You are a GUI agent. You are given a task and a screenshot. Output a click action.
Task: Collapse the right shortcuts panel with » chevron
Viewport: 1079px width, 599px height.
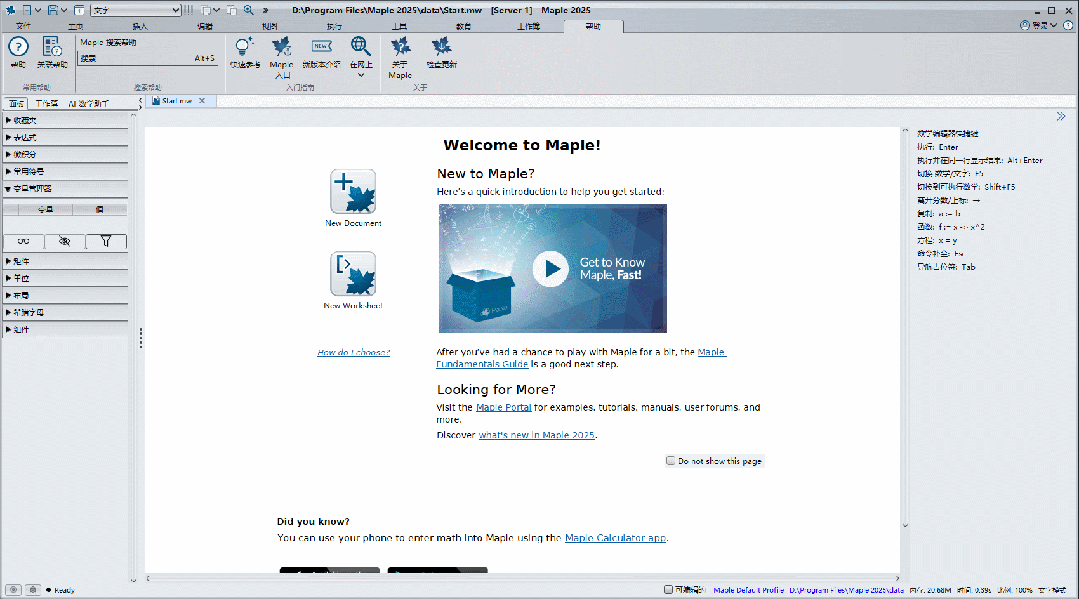[x=1060, y=116]
